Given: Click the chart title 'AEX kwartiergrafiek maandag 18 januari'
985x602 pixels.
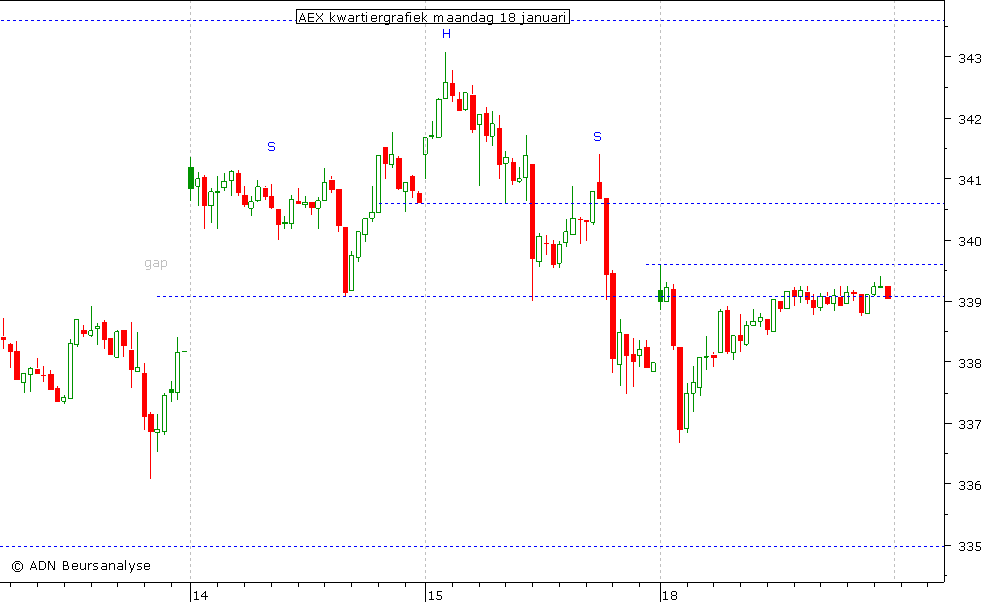Looking at the screenshot, I should [x=433, y=17].
